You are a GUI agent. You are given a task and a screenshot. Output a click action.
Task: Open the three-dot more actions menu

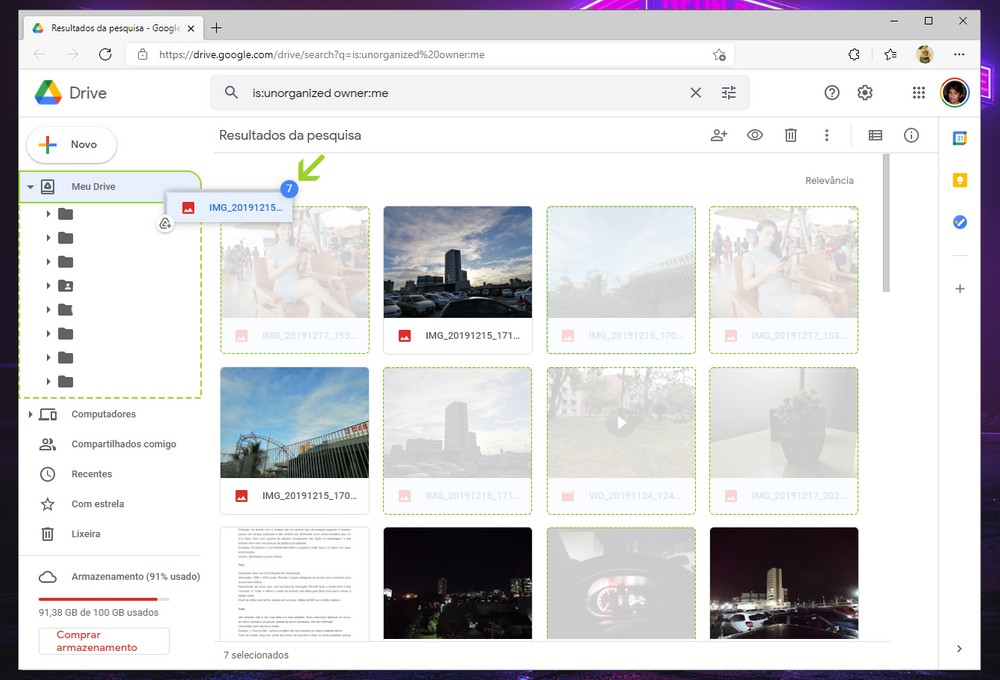click(x=826, y=135)
